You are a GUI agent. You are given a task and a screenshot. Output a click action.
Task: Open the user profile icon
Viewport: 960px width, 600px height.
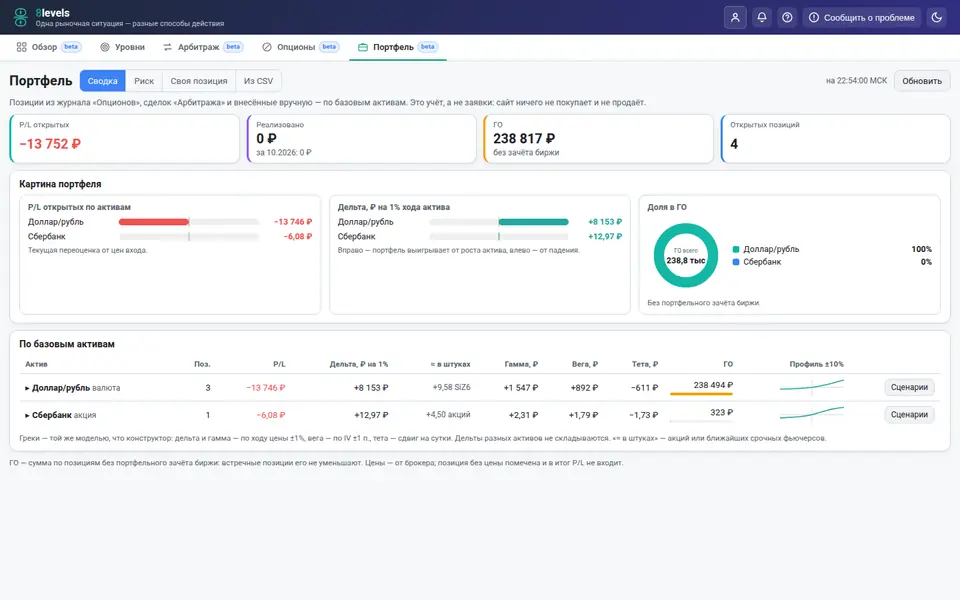point(735,18)
